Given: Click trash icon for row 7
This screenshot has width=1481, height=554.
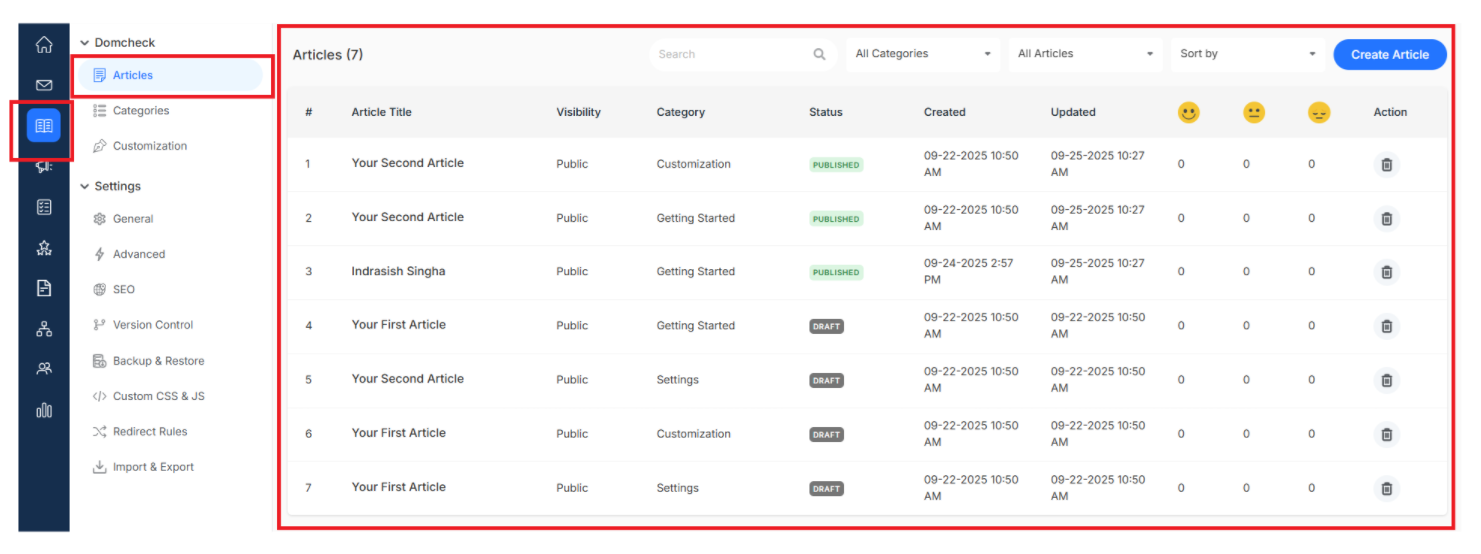Looking at the screenshot, I should 1386,488.
